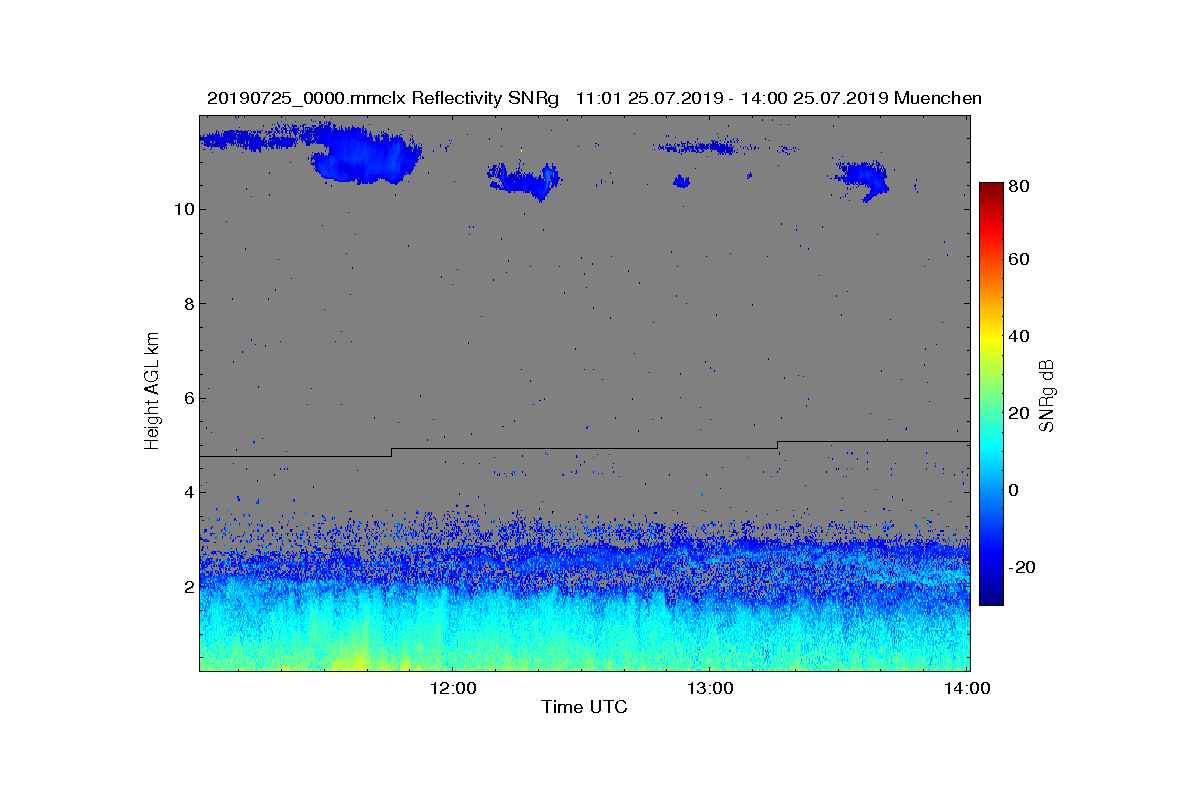Click the height tick label 4
Screen dimensions: 1200x800
188,492
